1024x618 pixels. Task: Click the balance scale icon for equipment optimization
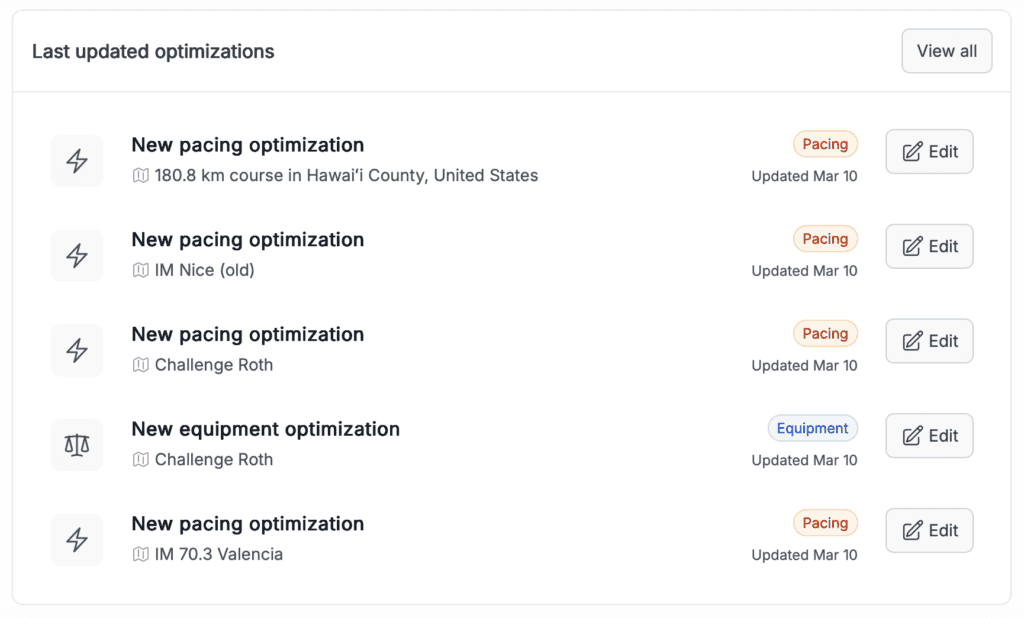tap(77, 445)
